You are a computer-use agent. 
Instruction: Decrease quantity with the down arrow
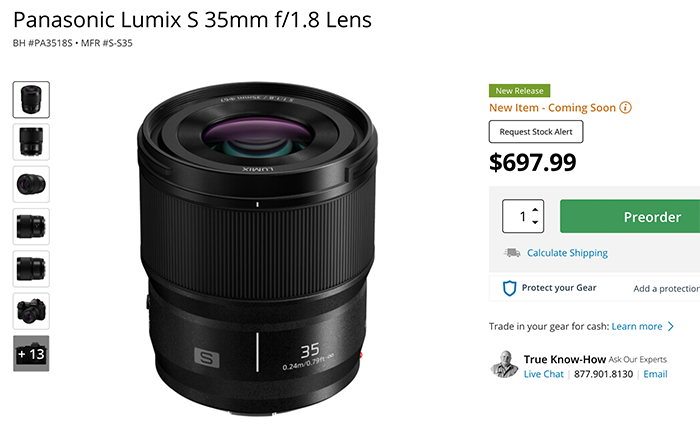pyautogui.click(x=537, y=222)
